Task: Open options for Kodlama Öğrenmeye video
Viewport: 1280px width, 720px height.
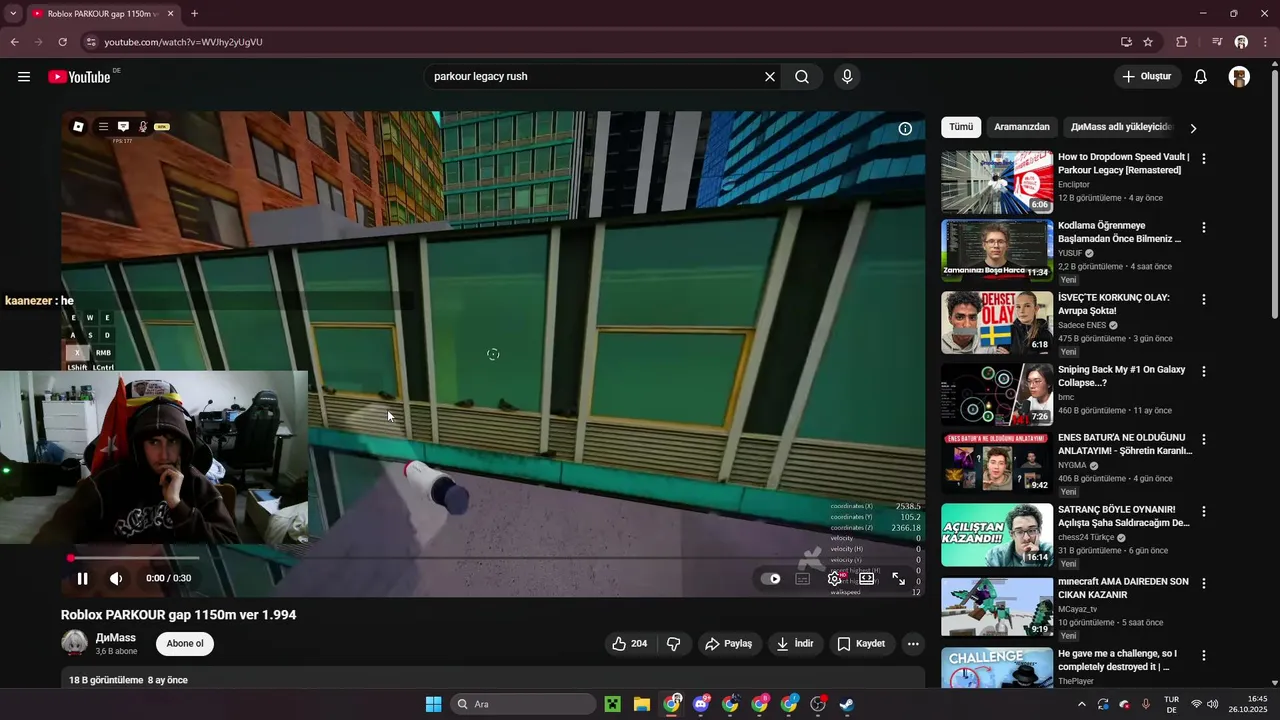Action: coord(1204,227)
